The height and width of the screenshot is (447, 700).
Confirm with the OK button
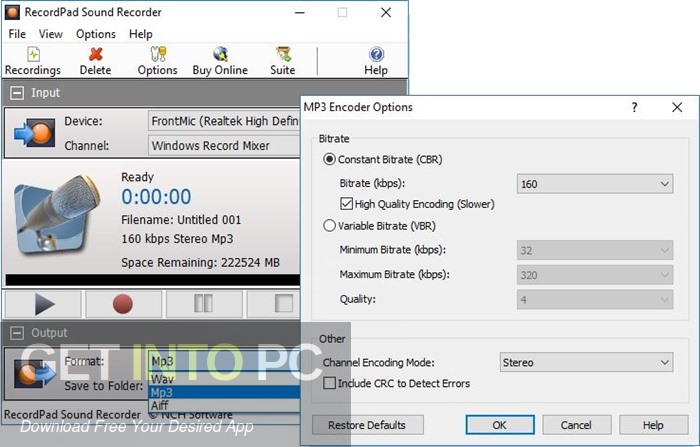click(500, 425)
